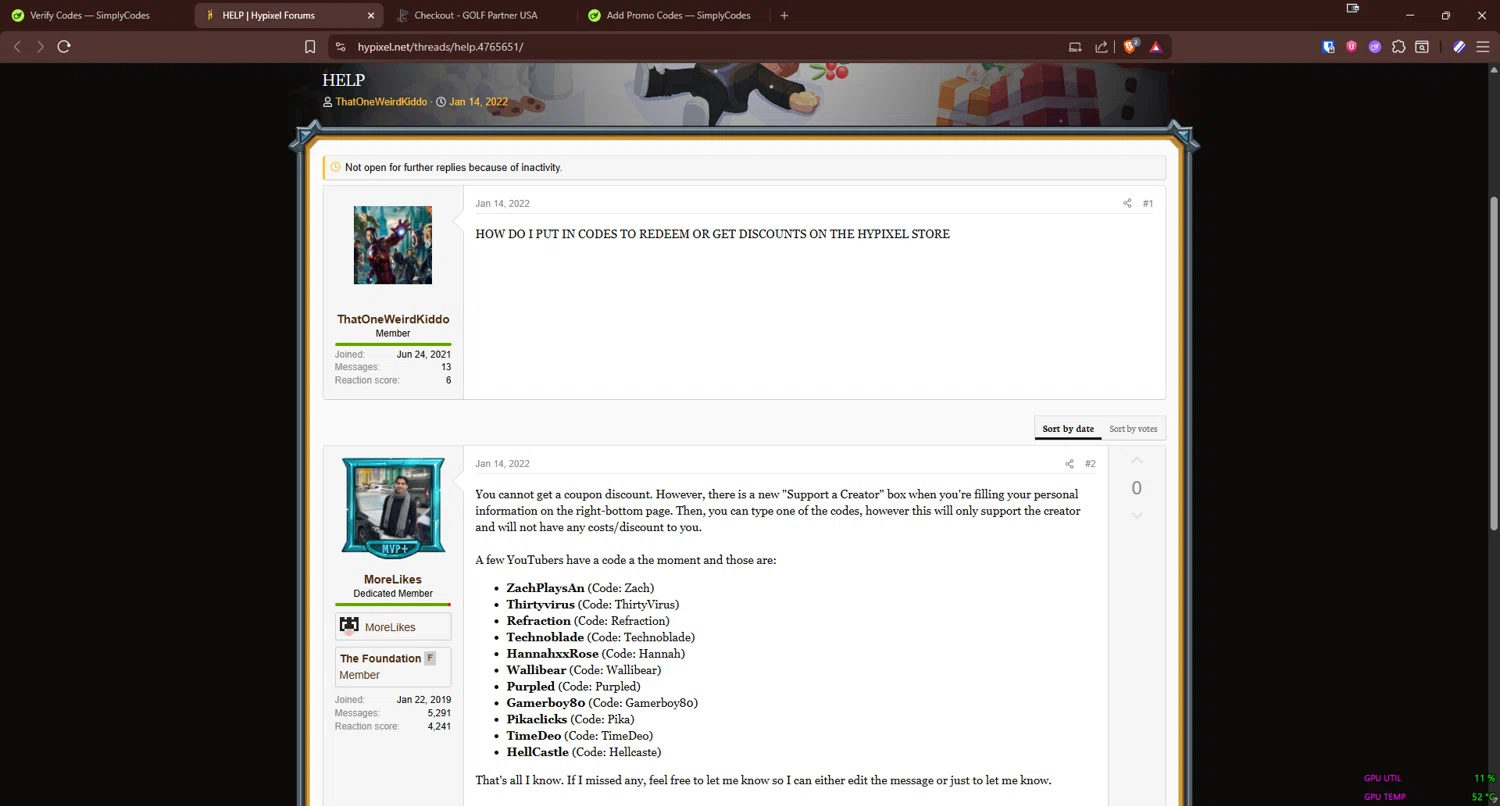Open the Bitwarden extension icon

1329,46
